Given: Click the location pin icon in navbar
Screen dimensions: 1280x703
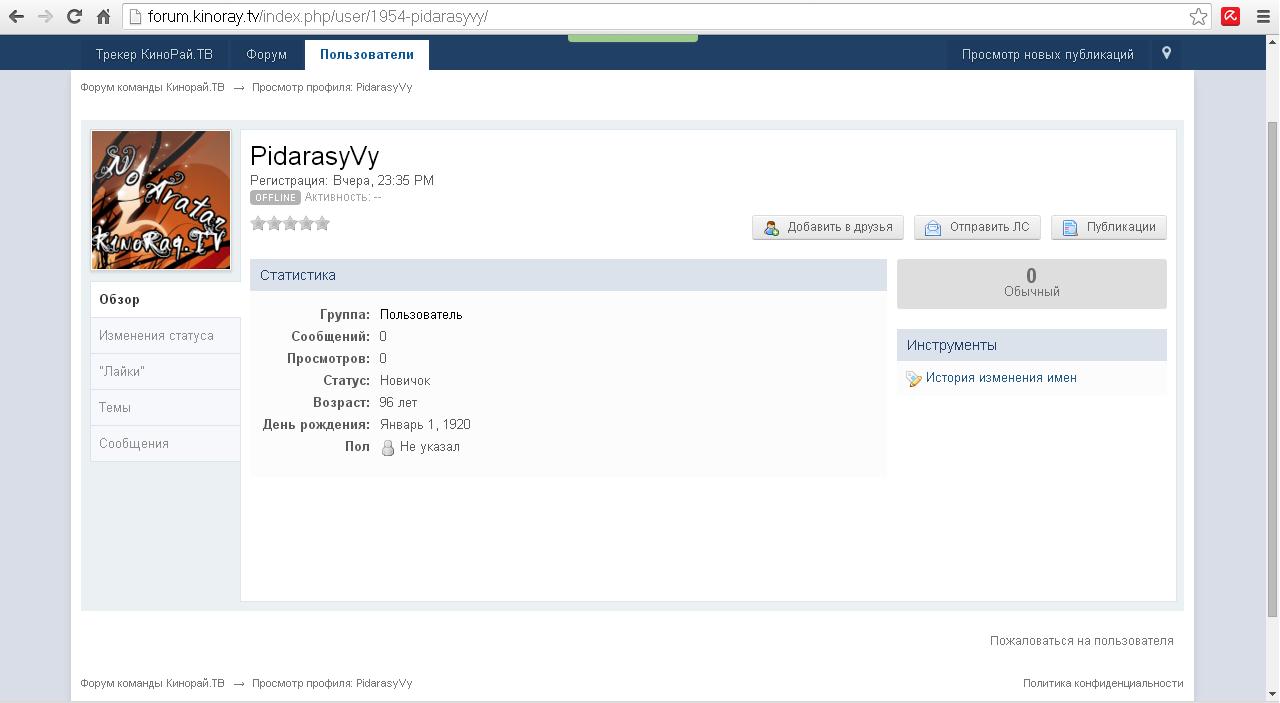Looking at the screenshot, I should pos(1166,53).
